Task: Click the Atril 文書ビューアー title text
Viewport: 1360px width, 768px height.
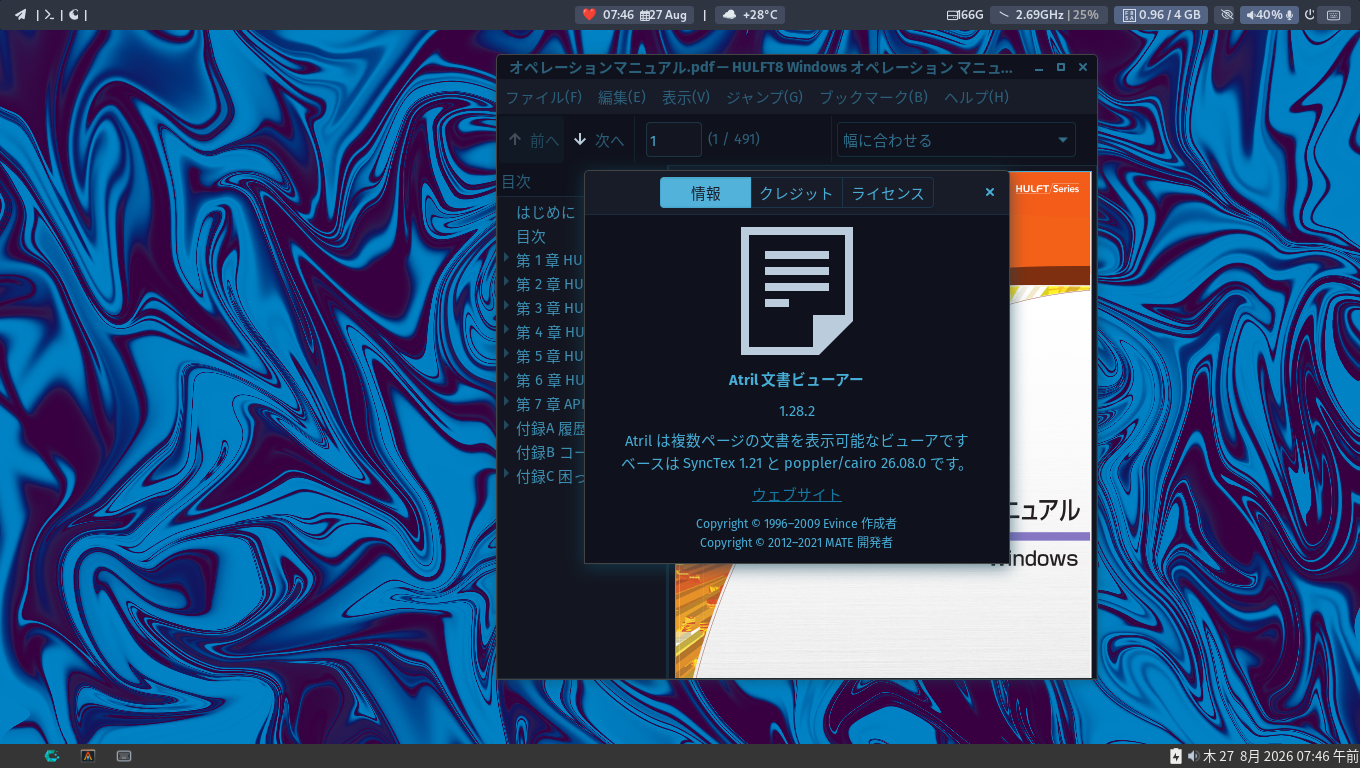Action: coord(796,380)
